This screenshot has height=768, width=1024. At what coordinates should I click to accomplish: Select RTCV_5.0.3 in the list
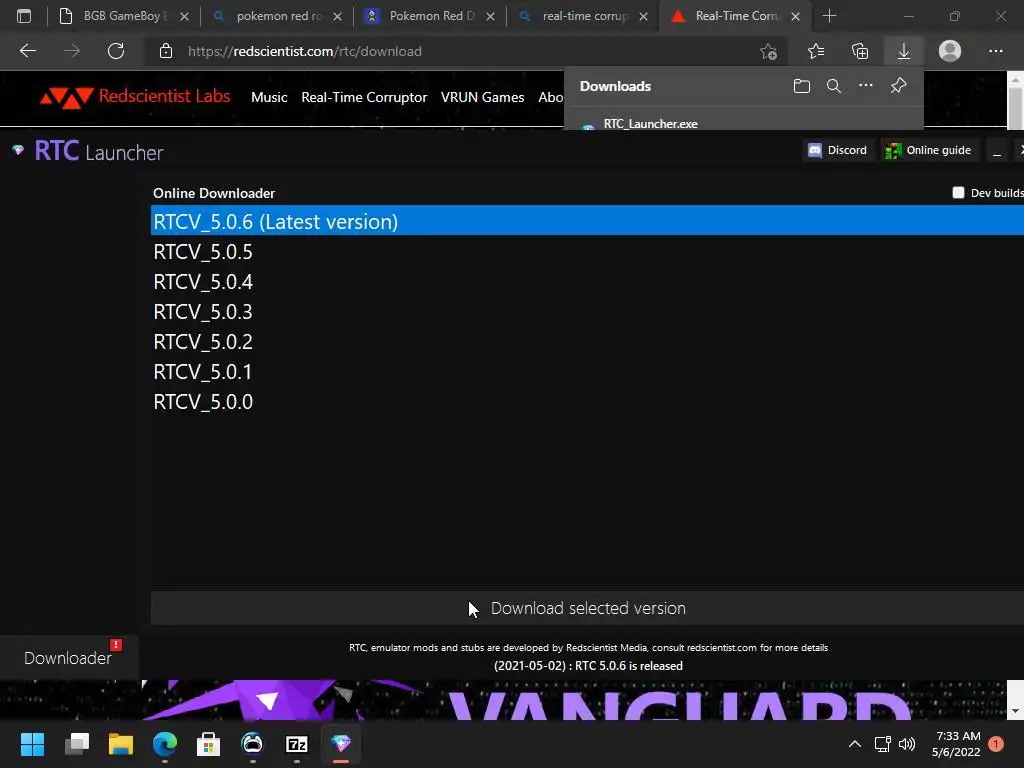(x=587, y=312)
